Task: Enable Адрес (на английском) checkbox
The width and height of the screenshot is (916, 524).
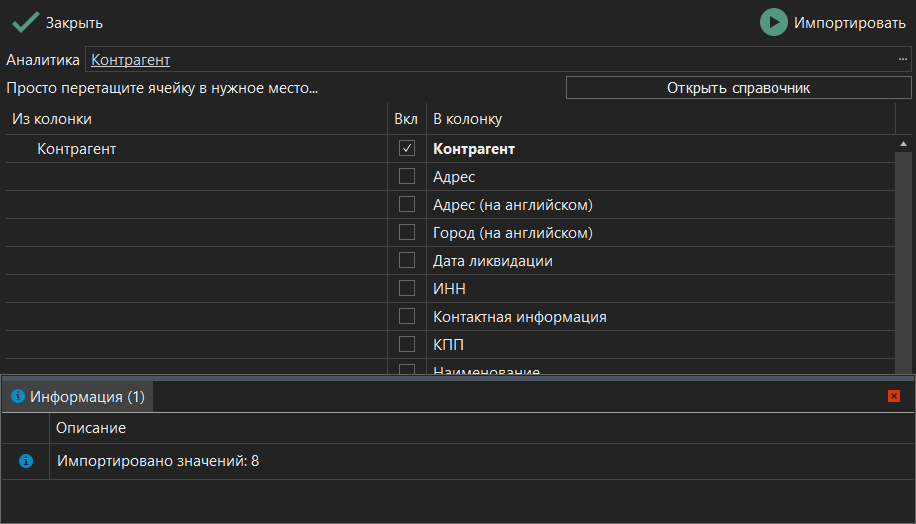Action: click(407, 204)
